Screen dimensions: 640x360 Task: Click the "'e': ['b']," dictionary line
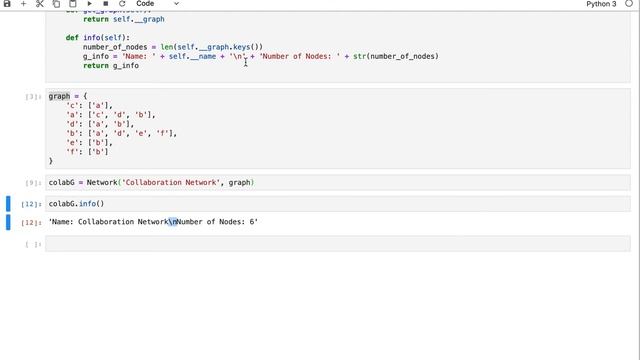[89, 142]
